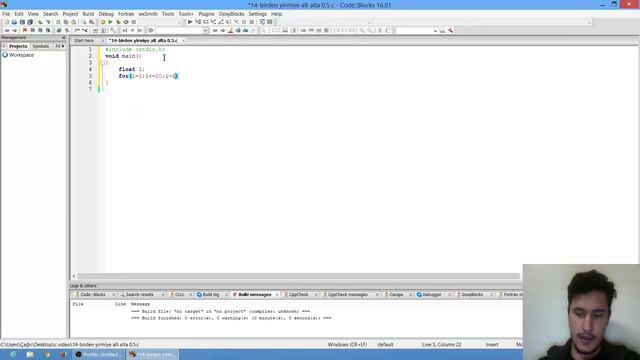Click the Save all files icon
Viewport: 640px width, 360px height.
[30, 22]
